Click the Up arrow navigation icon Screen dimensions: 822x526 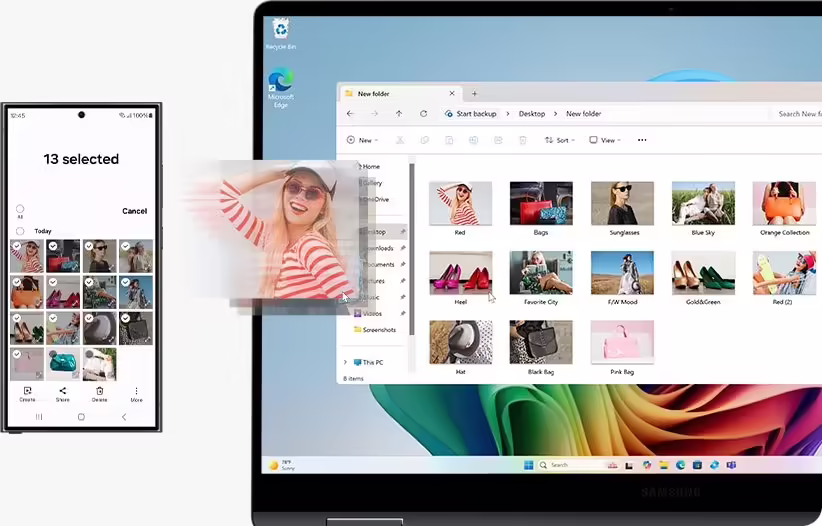click(x=399, y=114)
